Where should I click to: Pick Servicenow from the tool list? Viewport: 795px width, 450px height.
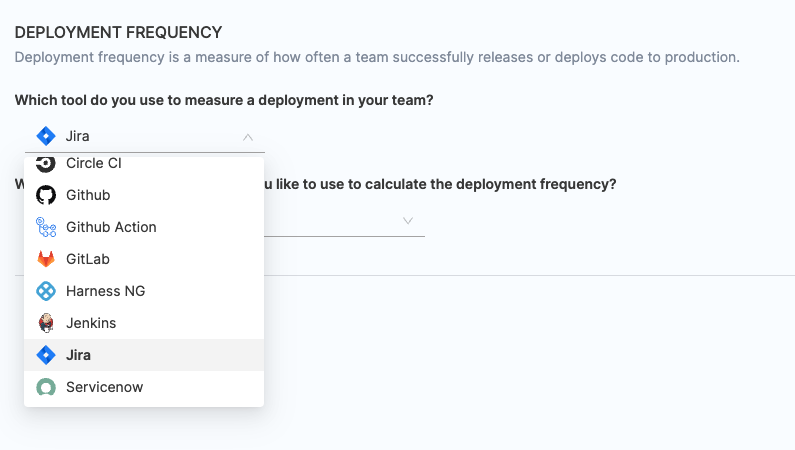click(x=104, y=387)
